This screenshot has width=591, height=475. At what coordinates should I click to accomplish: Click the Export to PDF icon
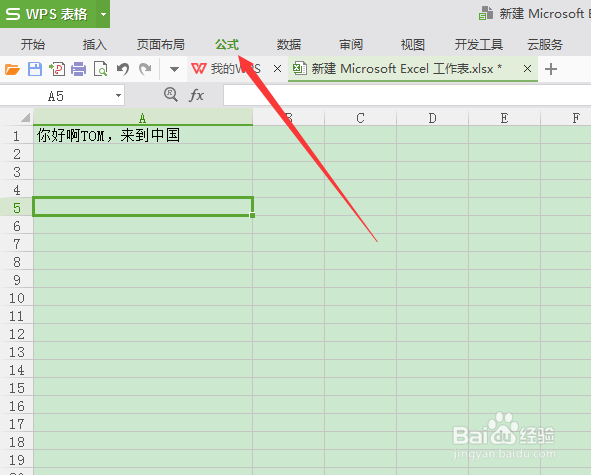point(57,69)
